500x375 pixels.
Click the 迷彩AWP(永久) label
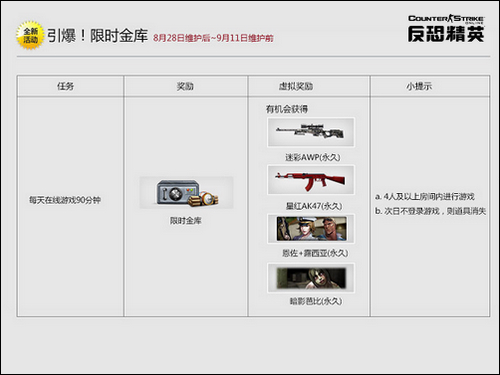(x=313, y=157)
